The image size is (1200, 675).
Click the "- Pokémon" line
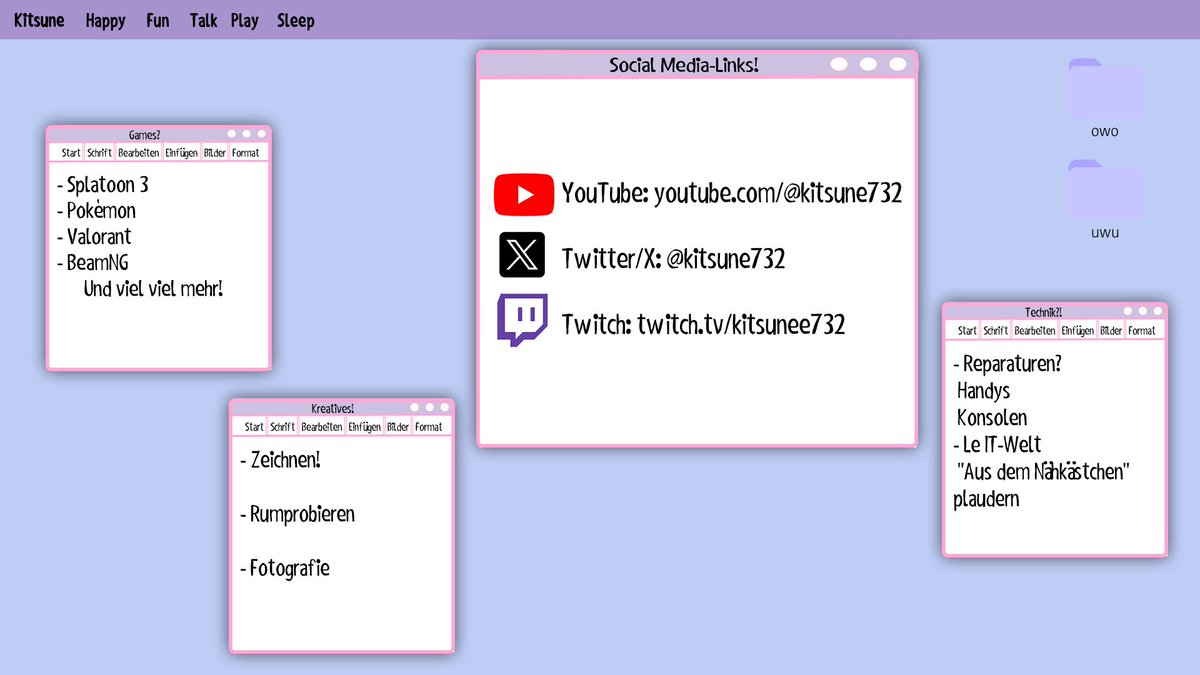[96, 211]
